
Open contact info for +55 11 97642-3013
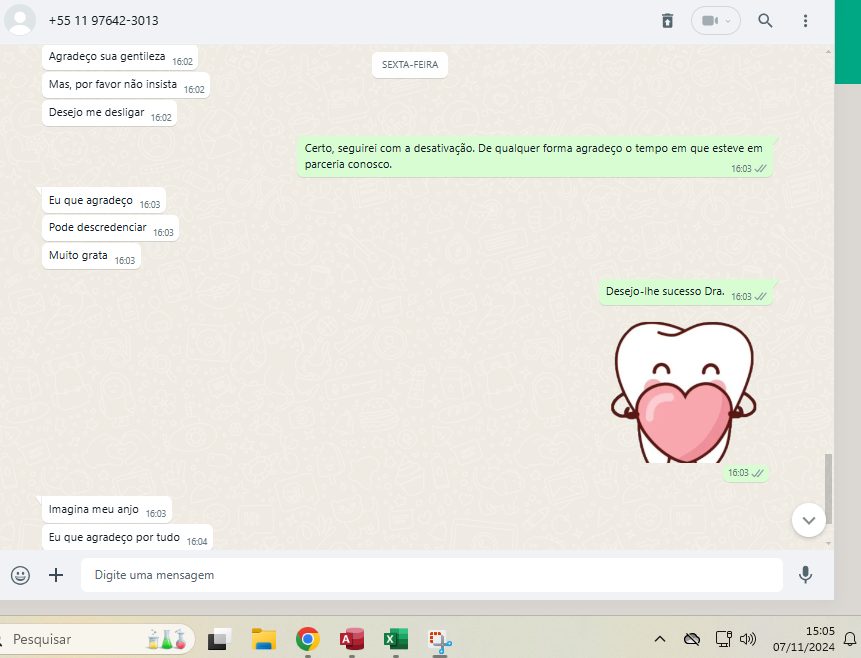coord(103,21)
